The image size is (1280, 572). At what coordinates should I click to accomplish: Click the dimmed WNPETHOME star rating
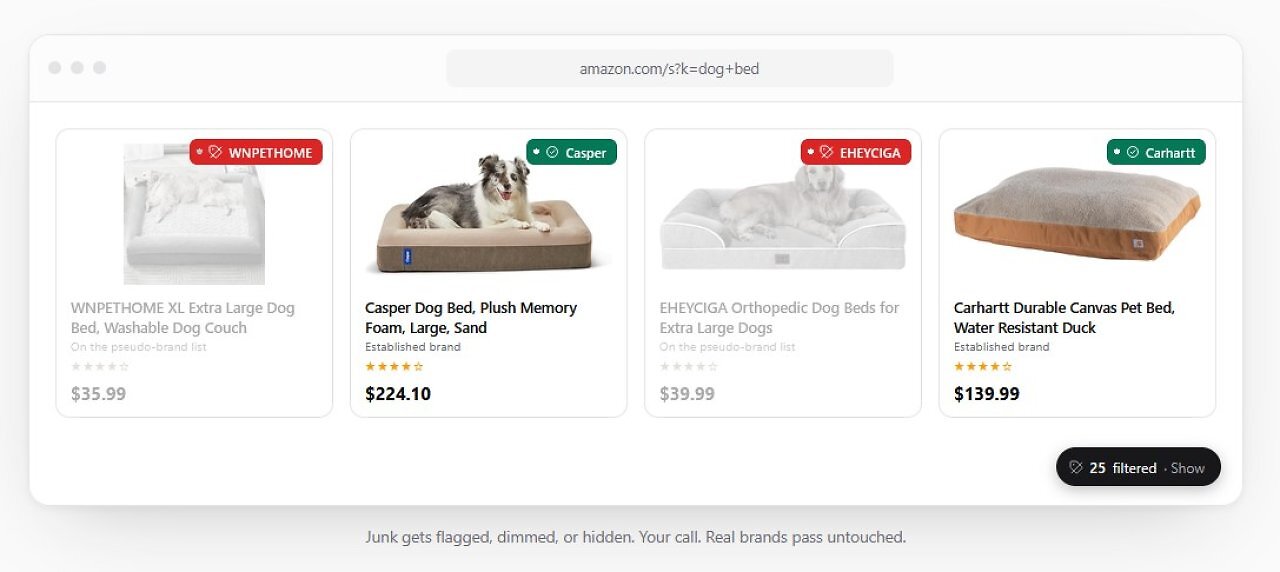[x=100, y=367]
